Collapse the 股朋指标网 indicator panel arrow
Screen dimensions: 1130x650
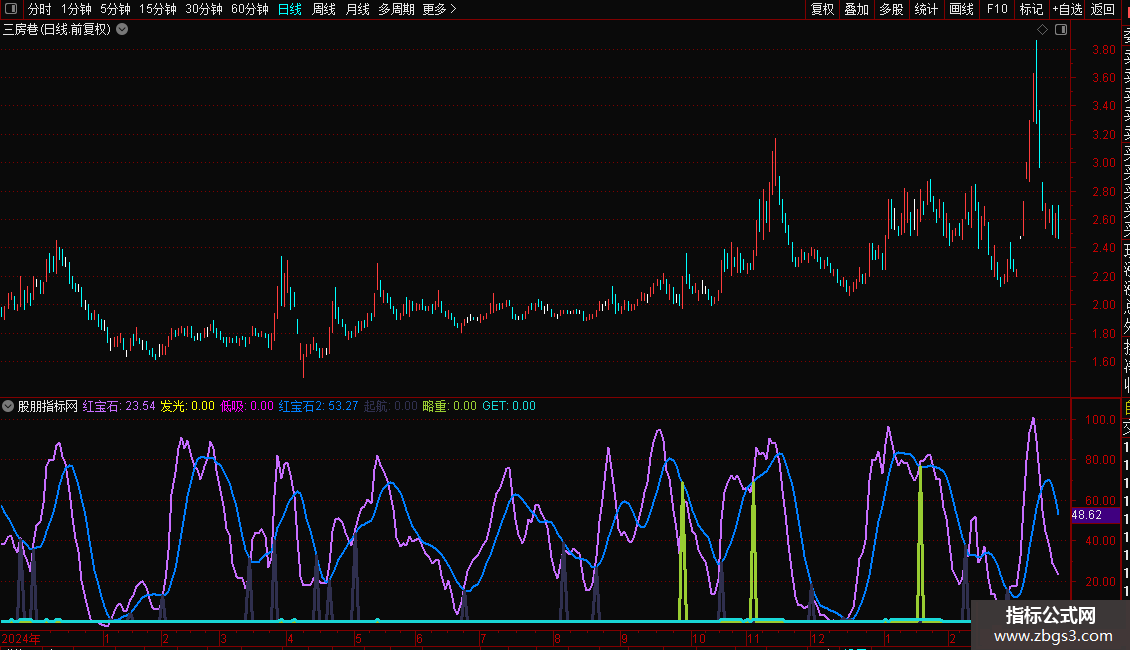click(8, 406)
